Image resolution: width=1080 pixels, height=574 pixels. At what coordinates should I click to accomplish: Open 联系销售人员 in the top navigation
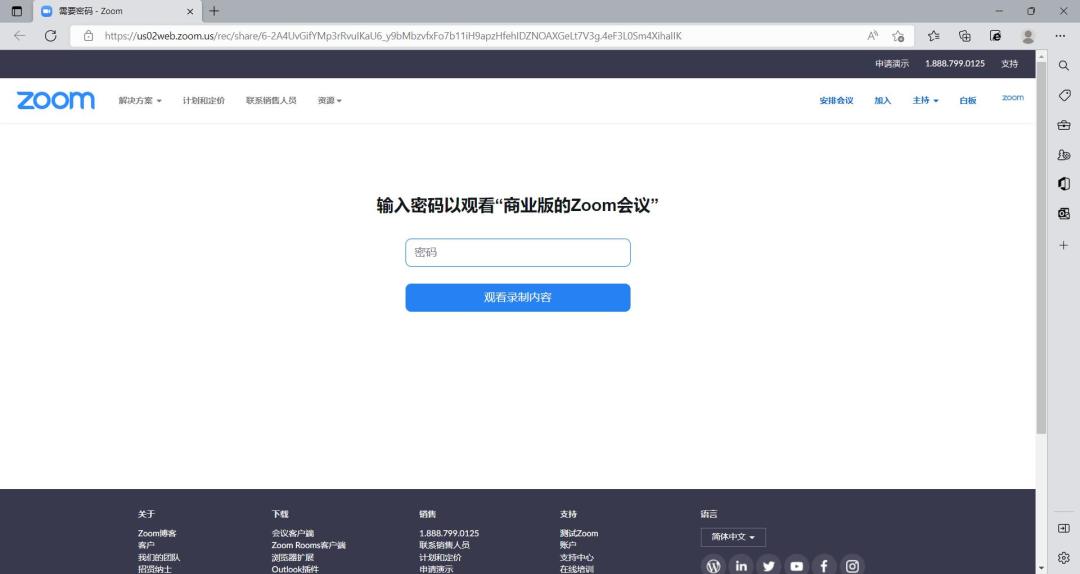pos(271,101)
